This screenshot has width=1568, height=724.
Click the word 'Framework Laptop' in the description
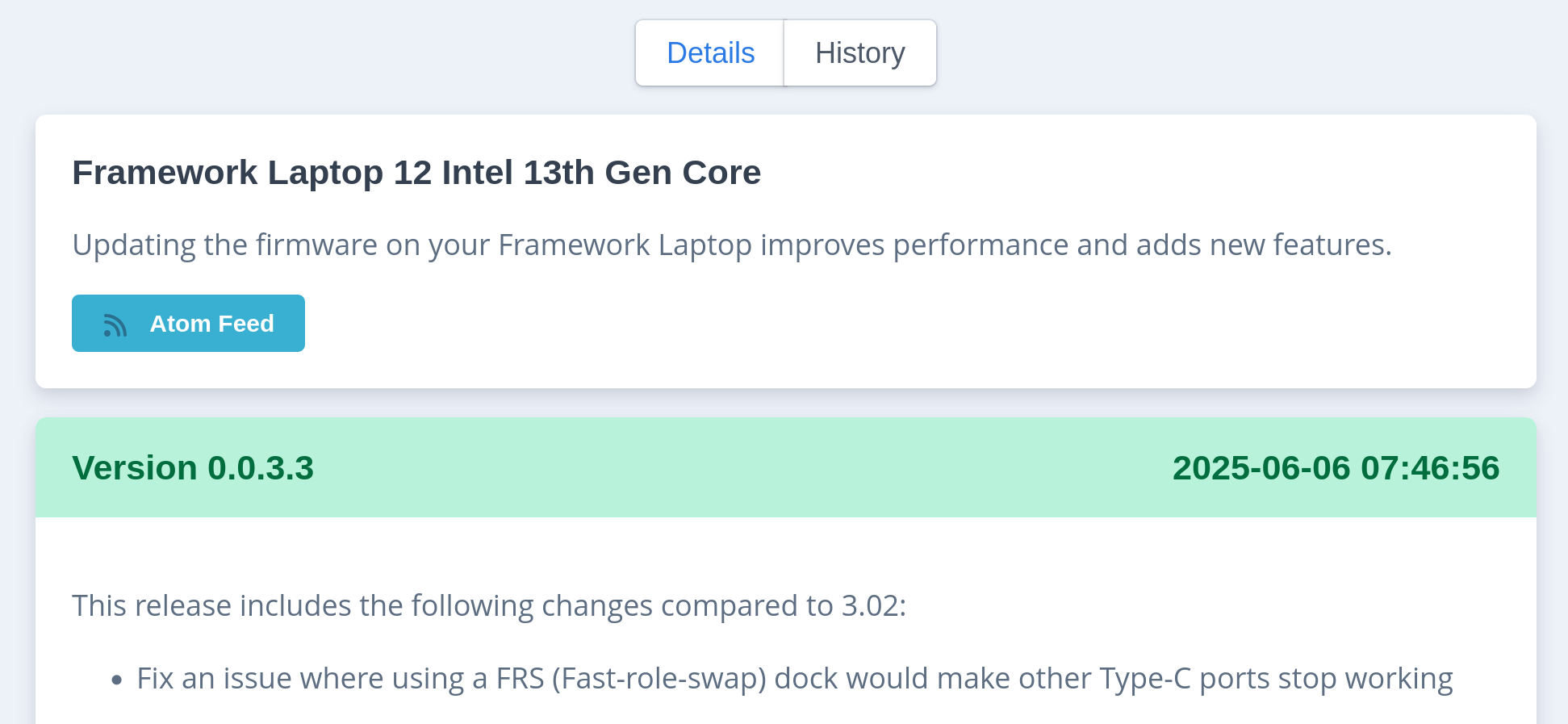coord(625,245)
